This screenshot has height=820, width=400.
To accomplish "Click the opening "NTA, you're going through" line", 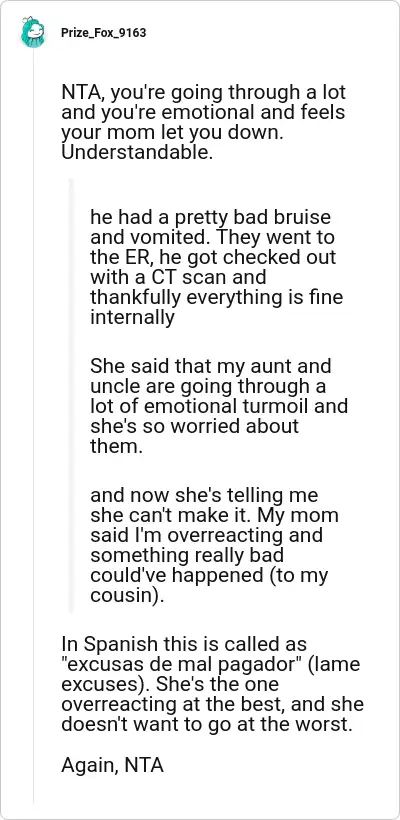I will click(203, 92).
